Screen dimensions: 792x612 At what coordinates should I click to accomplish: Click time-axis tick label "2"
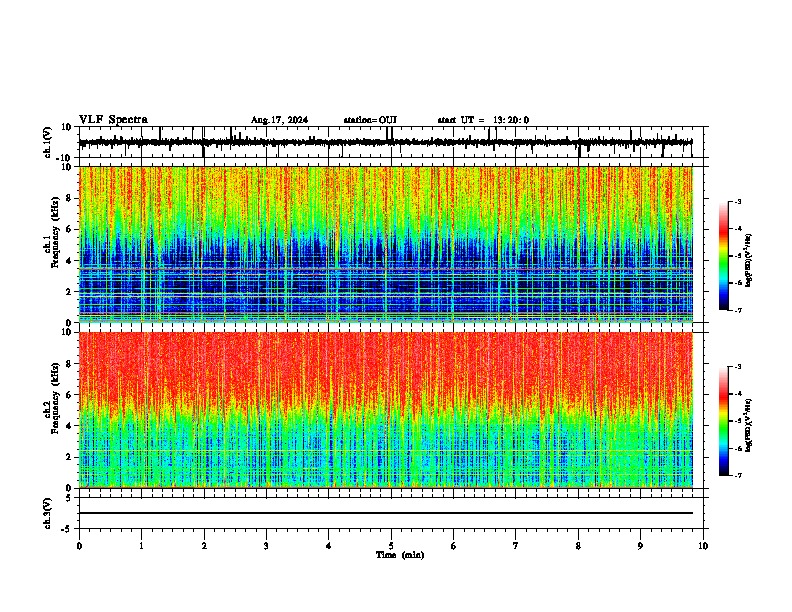pyautogui.click(x=204, y=546)
